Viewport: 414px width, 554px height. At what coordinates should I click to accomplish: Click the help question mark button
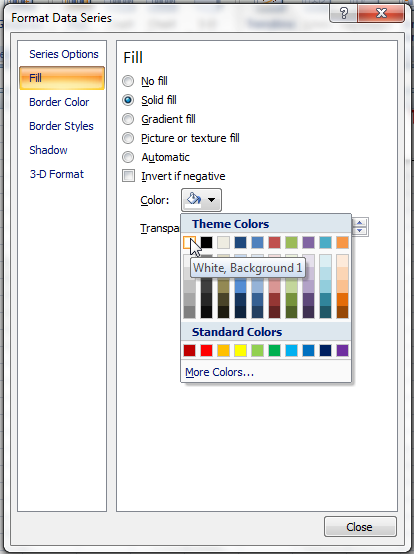343,13
